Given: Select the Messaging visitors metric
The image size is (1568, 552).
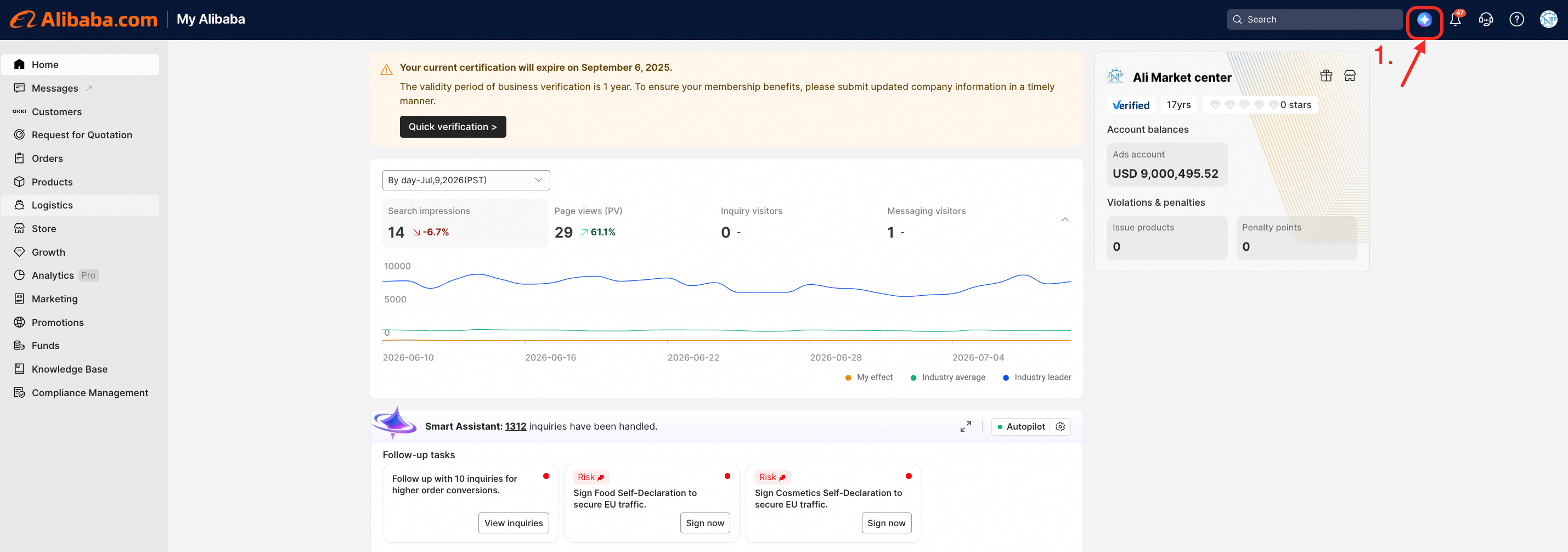Looking at the screenshot, I should (964, 223).
